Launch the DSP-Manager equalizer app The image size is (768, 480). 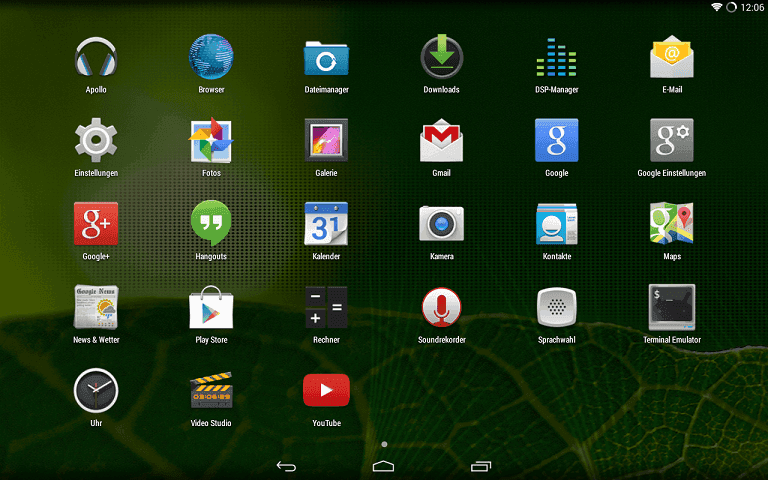[x=556, y=57]
